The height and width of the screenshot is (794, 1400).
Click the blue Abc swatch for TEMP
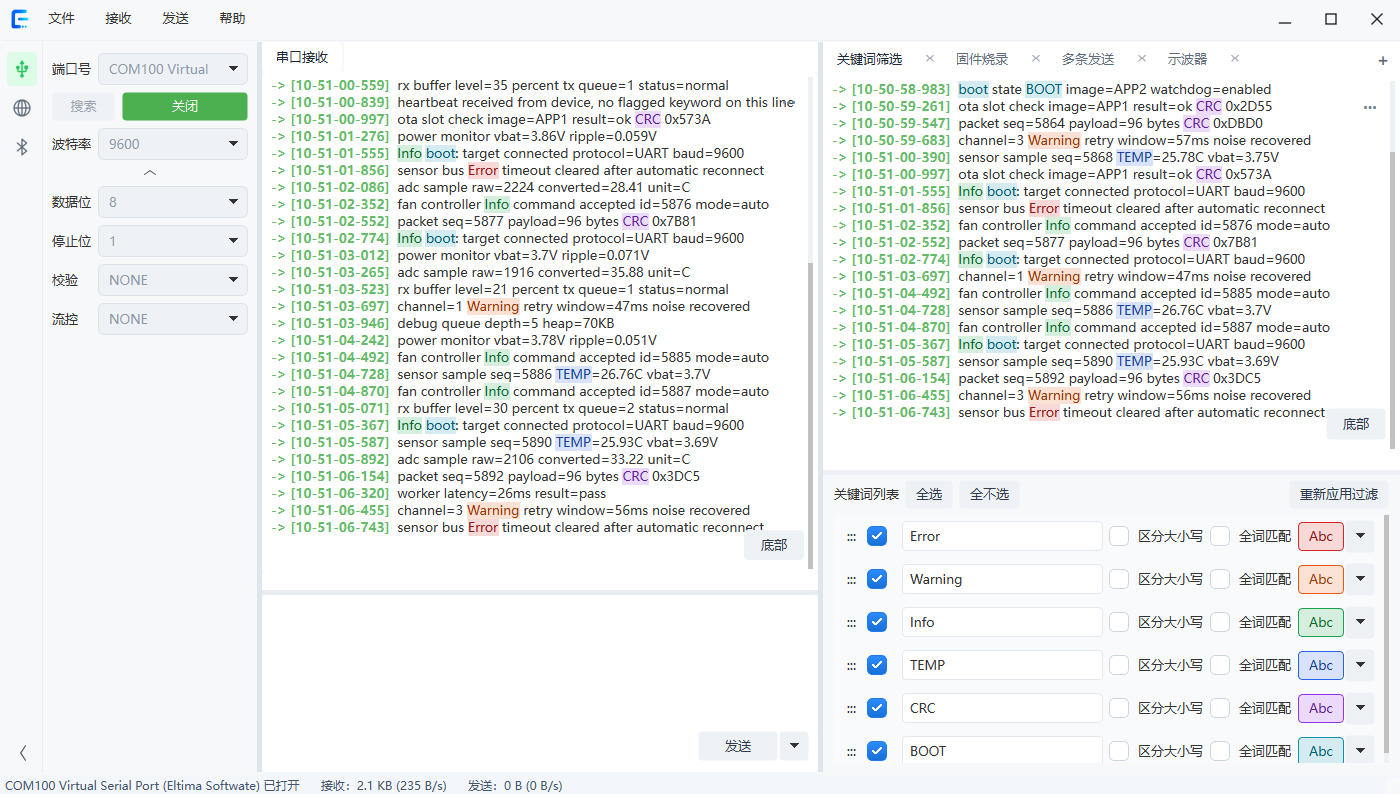point(1321,665)
